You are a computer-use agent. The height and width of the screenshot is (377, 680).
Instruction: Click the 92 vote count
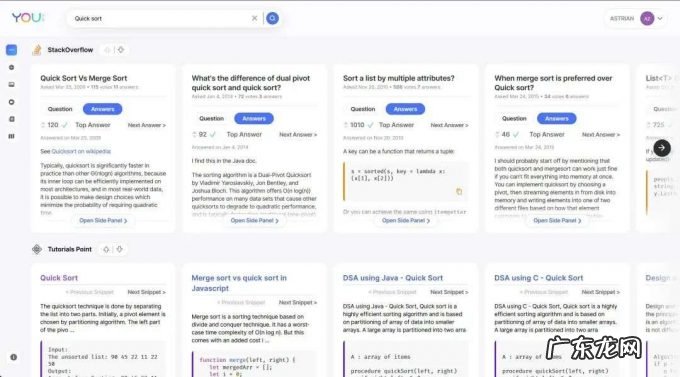(203, 134)
